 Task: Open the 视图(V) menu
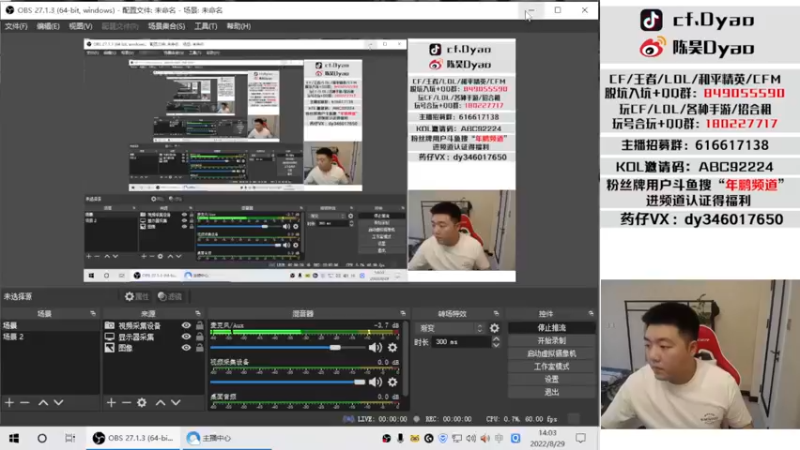81,26
